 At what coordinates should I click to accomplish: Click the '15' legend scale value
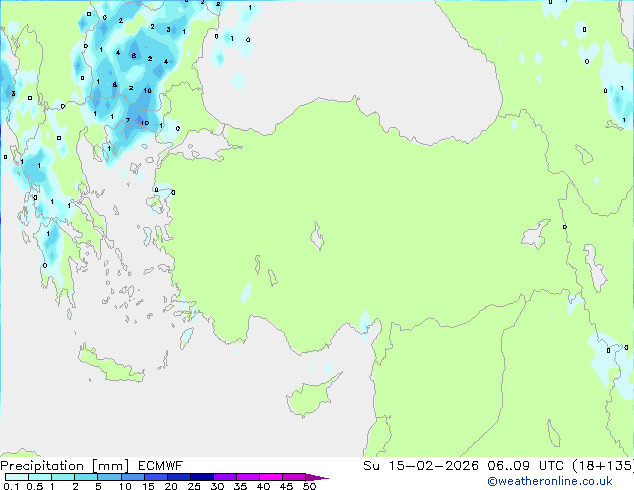click(148, 486)
